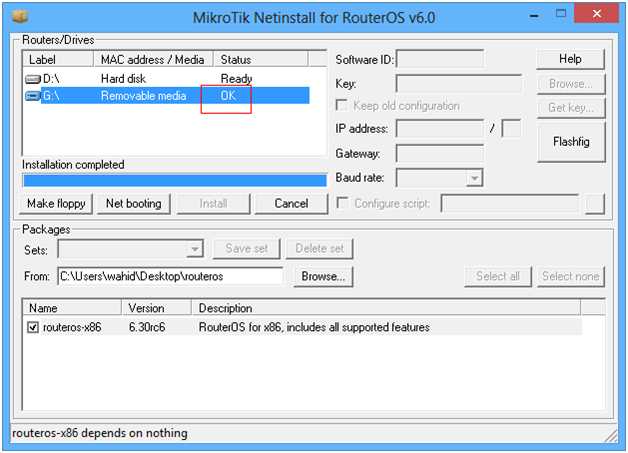Click the Select all button
The height and width of the screenshot is (453, 628).
pos(498,276)
